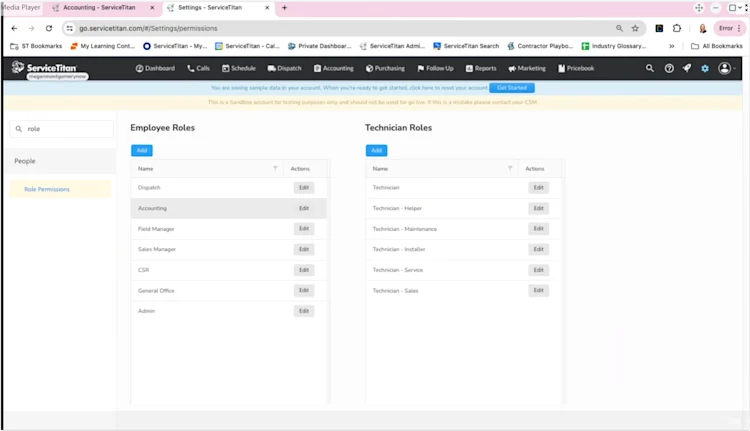Edit the CSR role
Screen dimensions: 750x431
coord(304,270)
